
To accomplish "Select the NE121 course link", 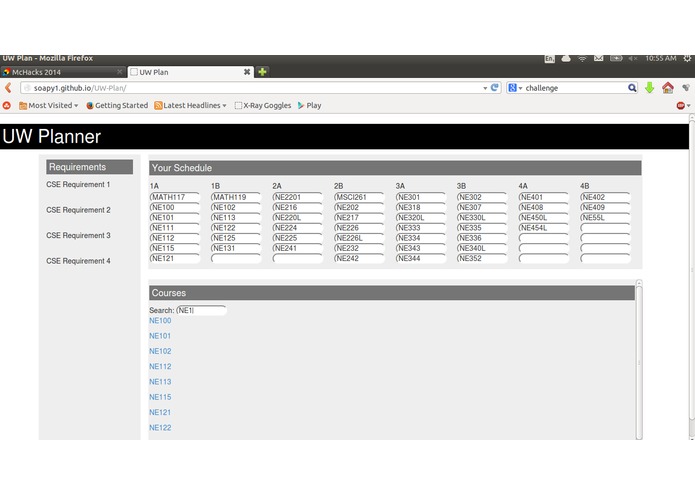I will 160,412.
